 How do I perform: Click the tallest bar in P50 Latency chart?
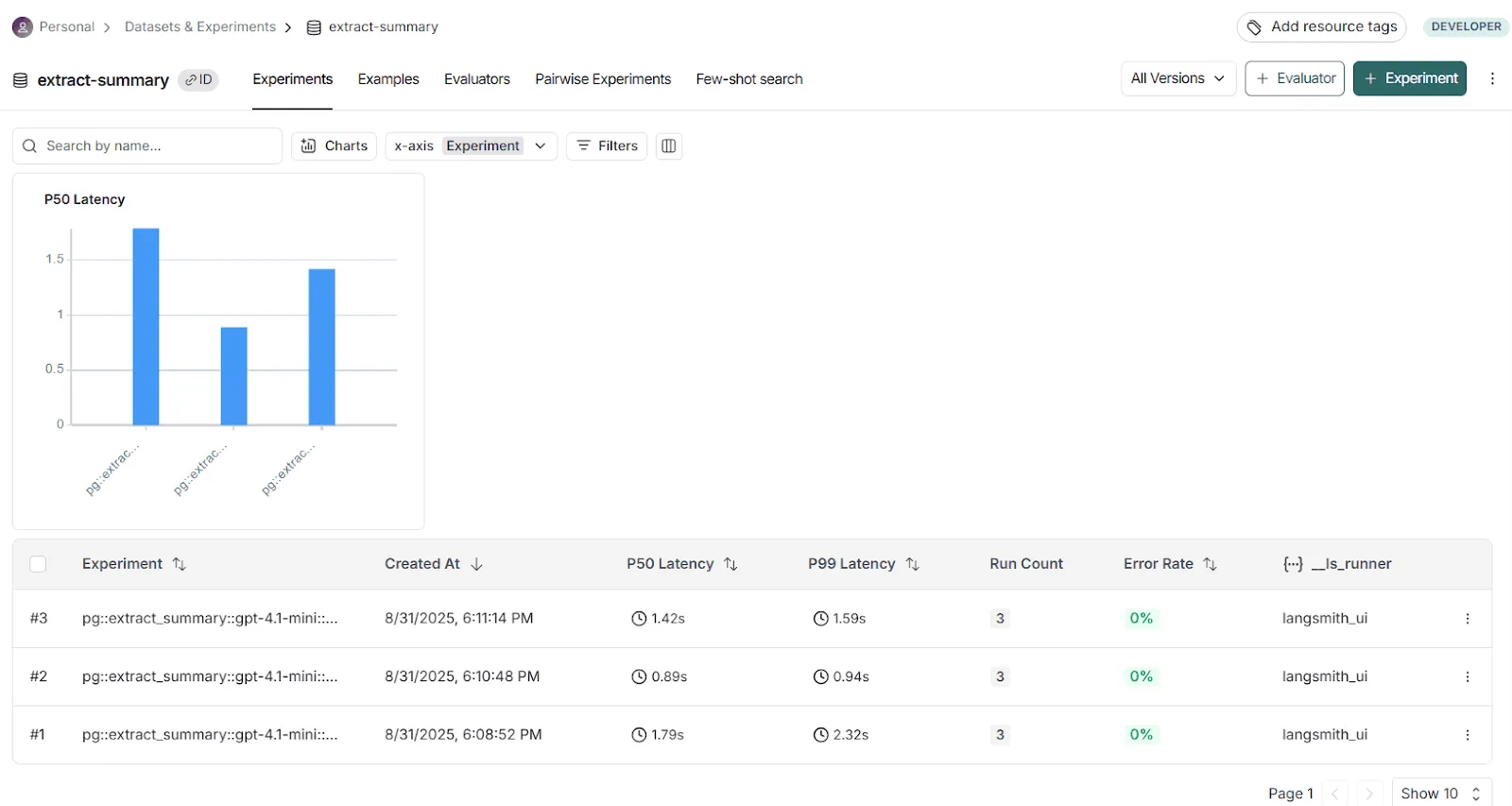coord(146,326)
